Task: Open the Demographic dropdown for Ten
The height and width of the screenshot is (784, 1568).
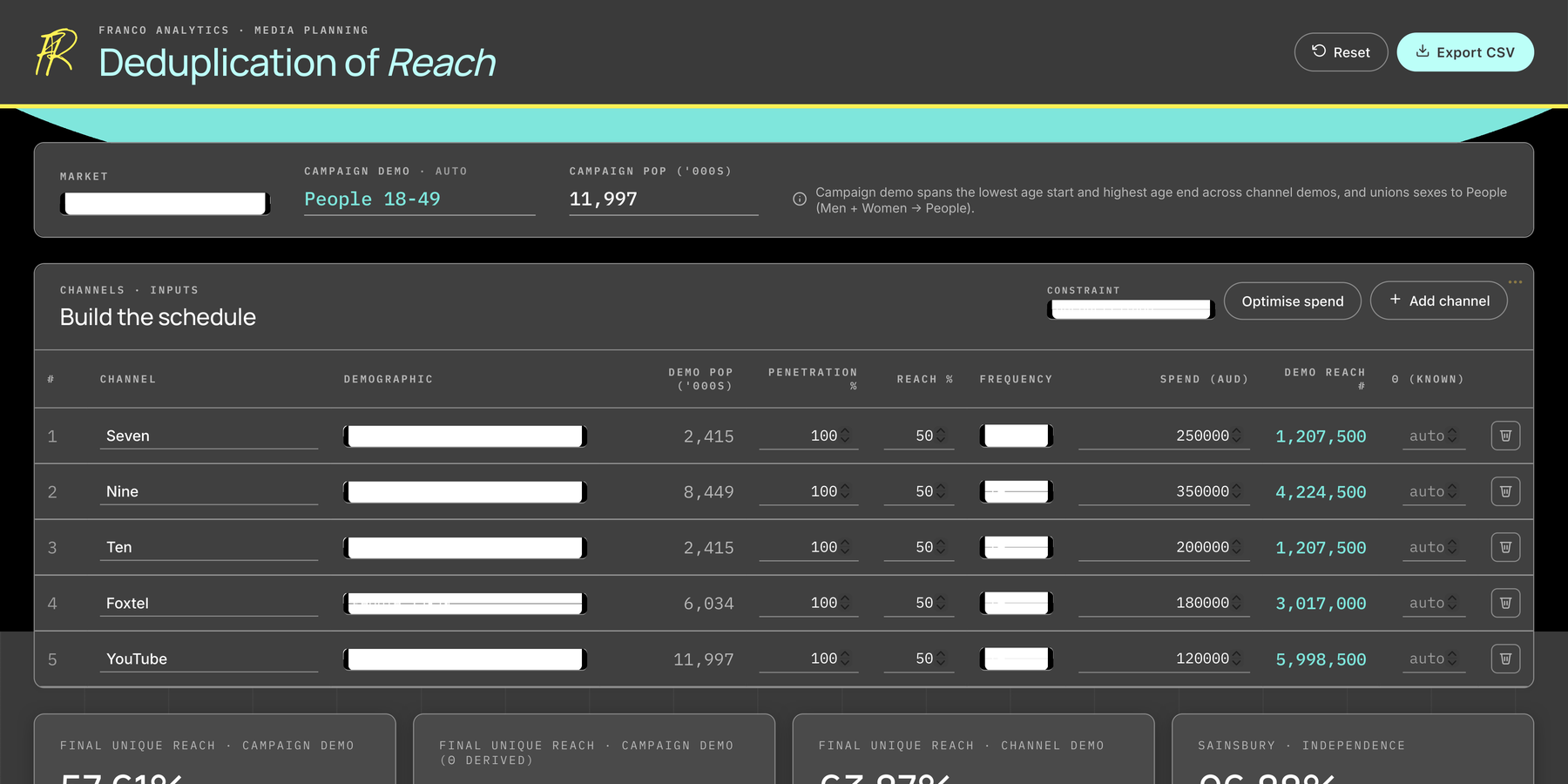Action: [465, 548]
